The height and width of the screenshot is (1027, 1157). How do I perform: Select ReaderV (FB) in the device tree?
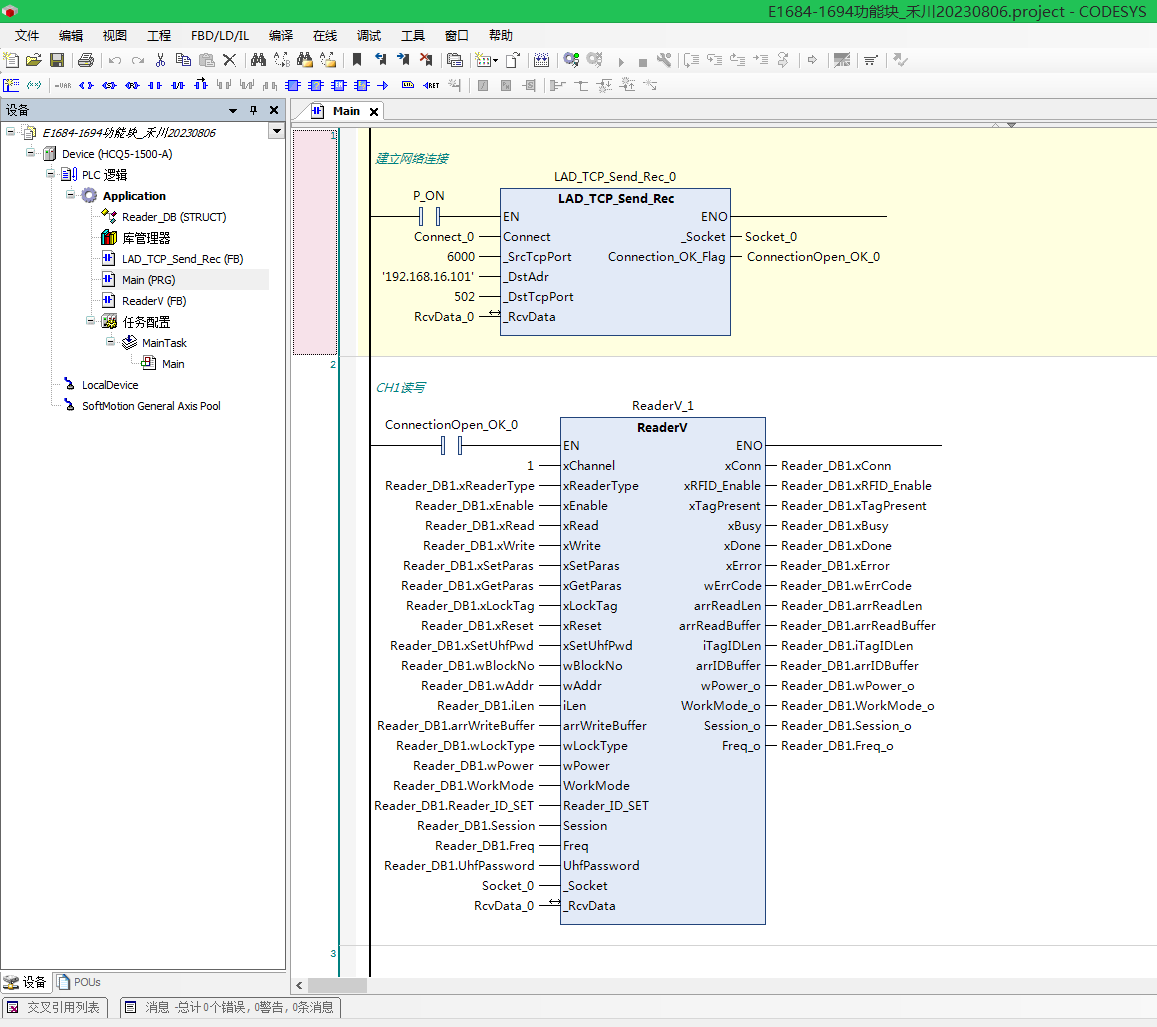click(153, 301)
